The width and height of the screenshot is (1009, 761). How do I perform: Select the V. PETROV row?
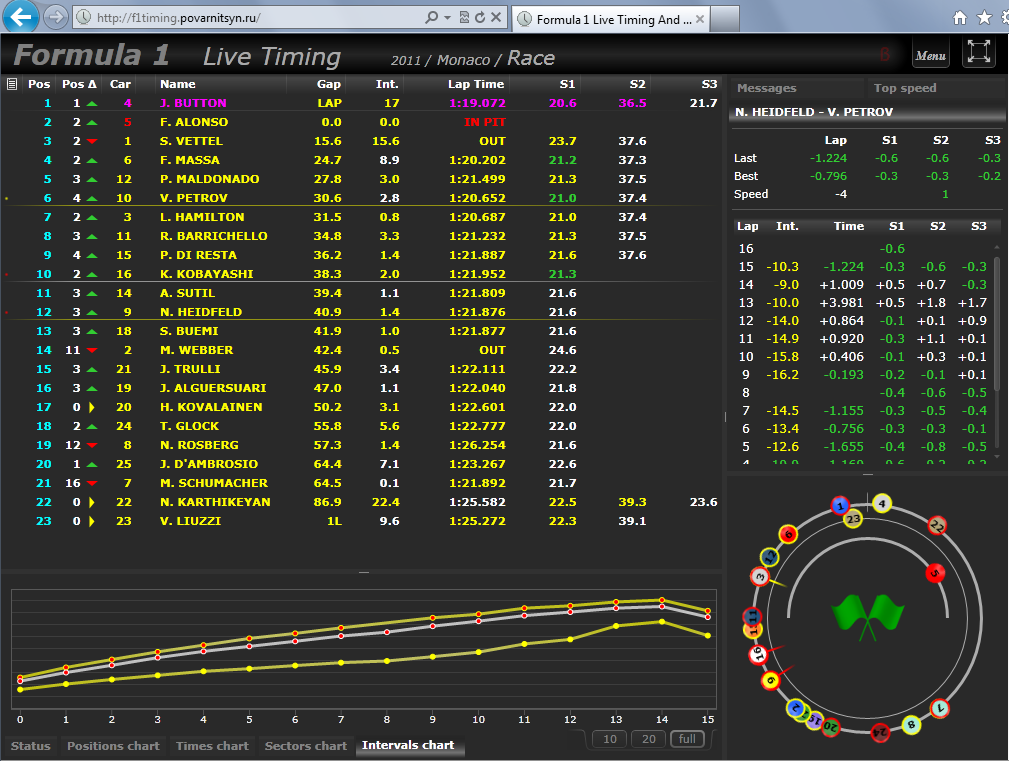pyautogui.click(x=360, y=198)
